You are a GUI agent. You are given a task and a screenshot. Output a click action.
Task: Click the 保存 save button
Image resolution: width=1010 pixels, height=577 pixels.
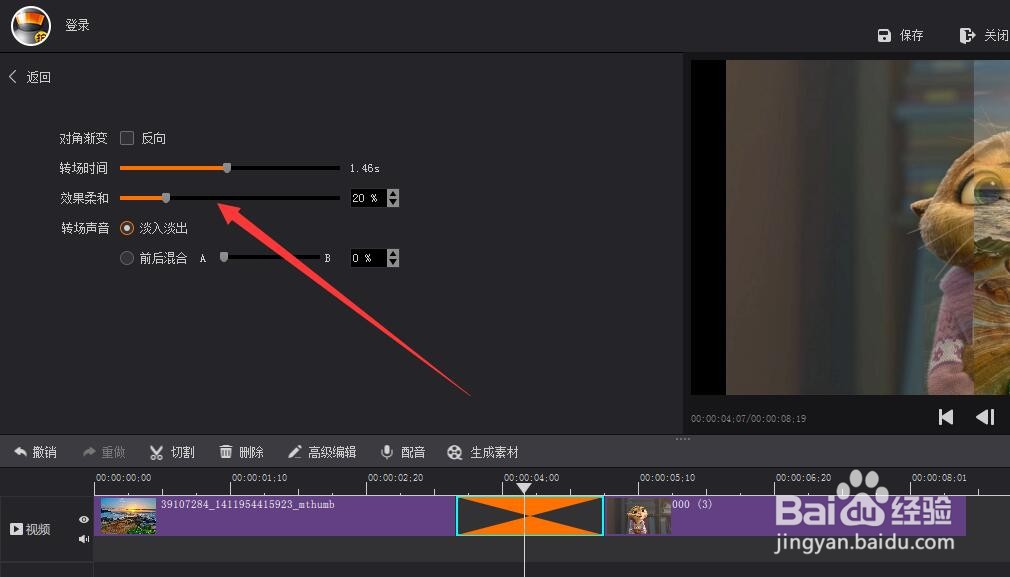coord(900,35)
